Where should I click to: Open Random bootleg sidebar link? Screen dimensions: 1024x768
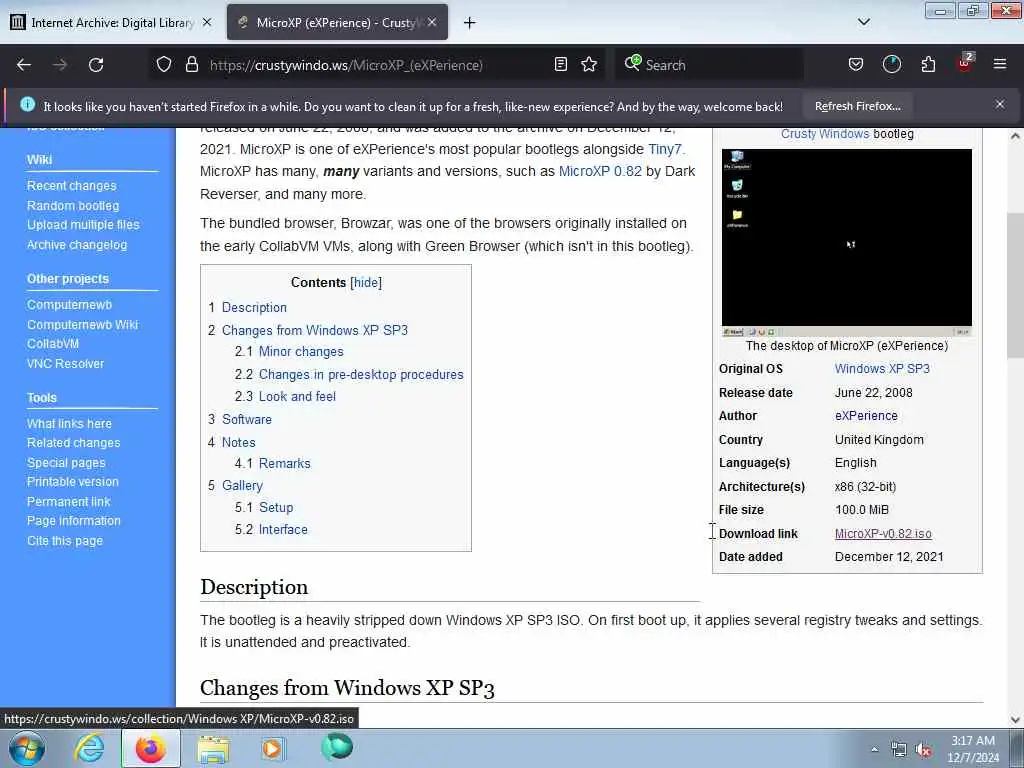tap(73, 205)
